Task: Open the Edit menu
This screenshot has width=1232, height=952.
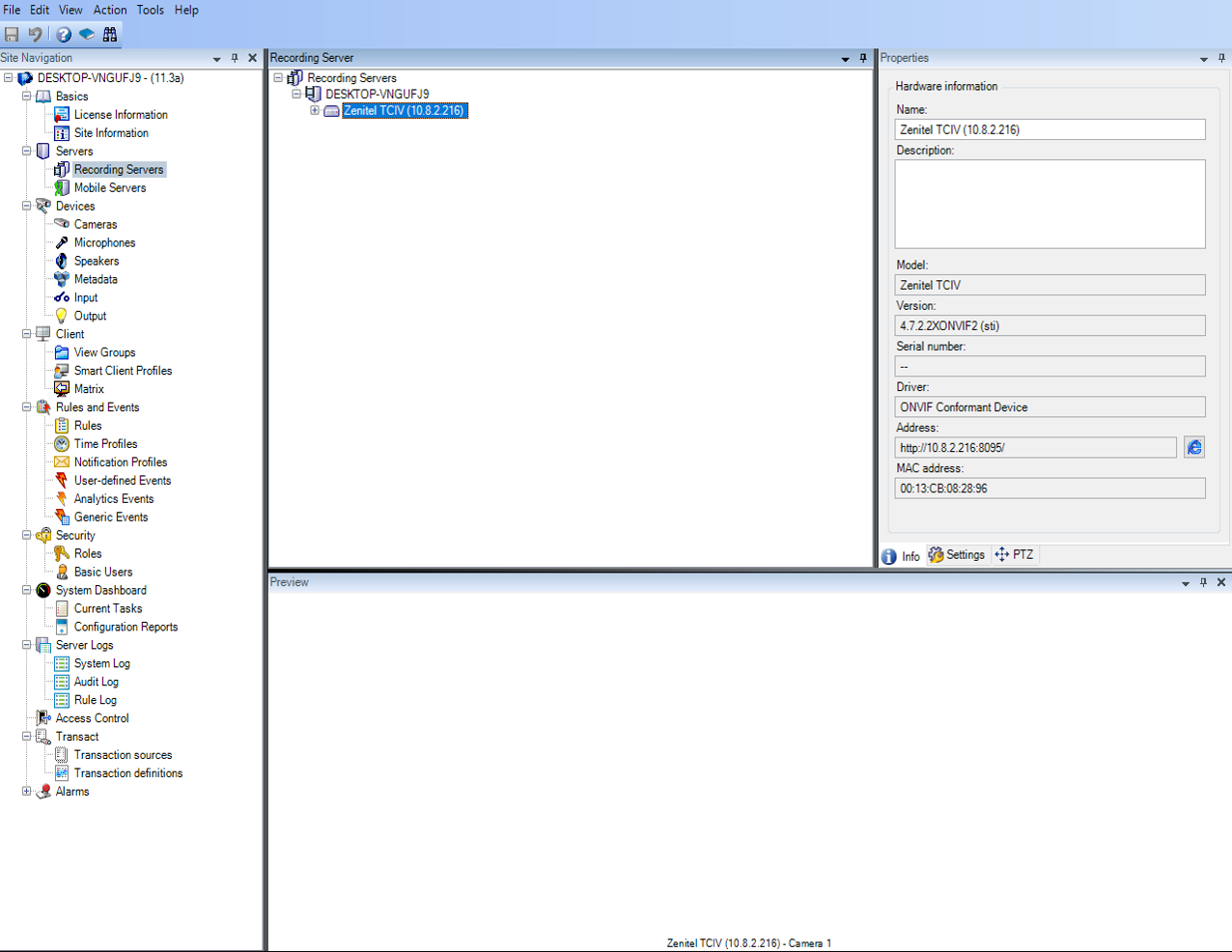Action: 40,10
